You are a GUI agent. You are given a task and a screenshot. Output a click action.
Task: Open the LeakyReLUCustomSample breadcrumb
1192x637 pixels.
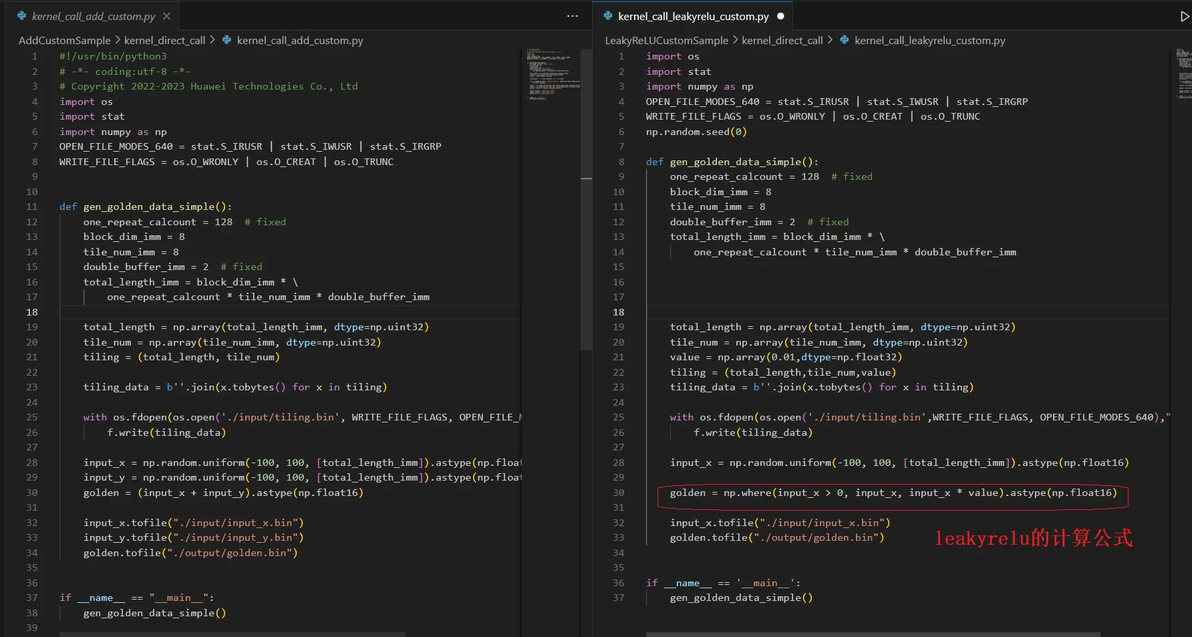pos(667,40)
